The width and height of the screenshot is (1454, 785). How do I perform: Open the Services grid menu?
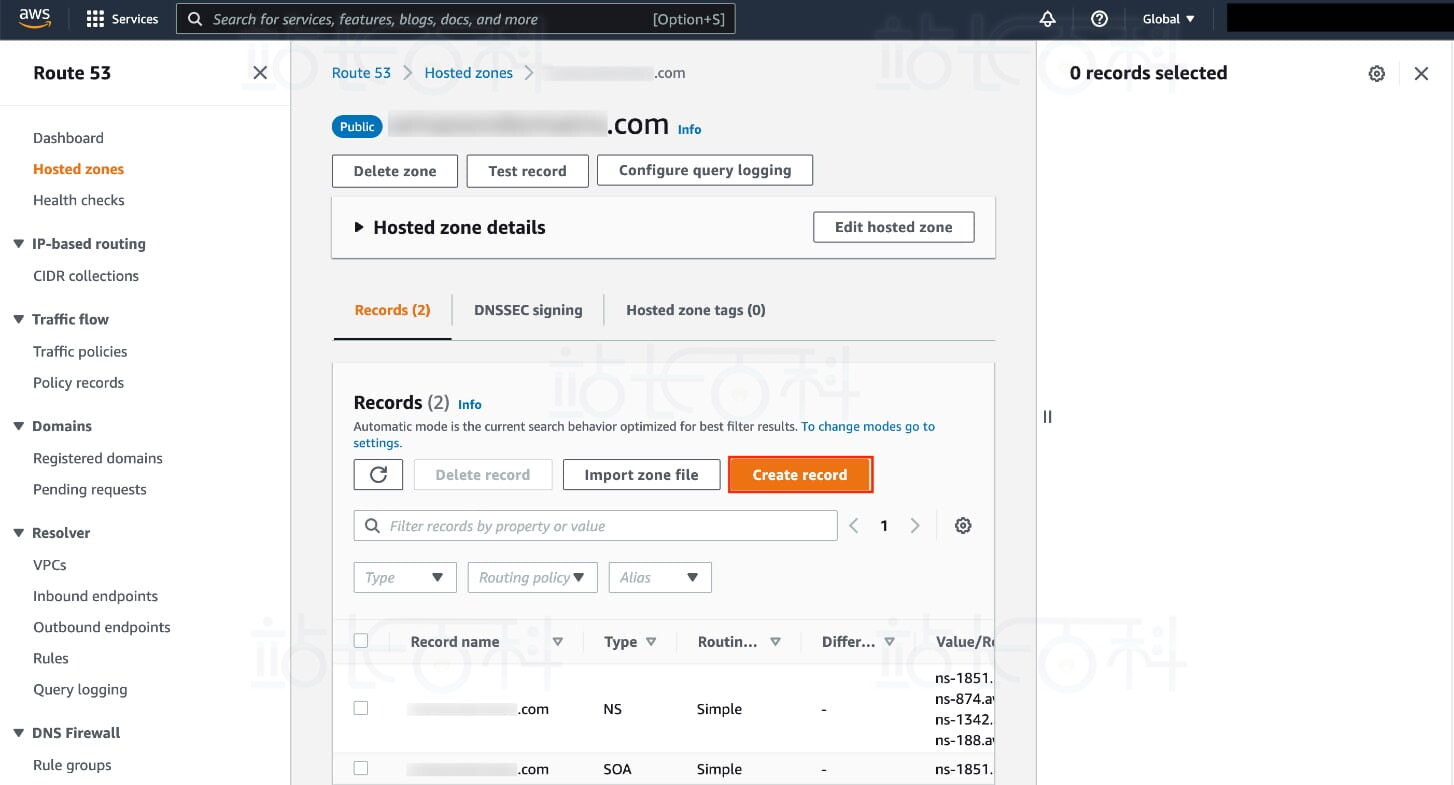pos(123,19)
